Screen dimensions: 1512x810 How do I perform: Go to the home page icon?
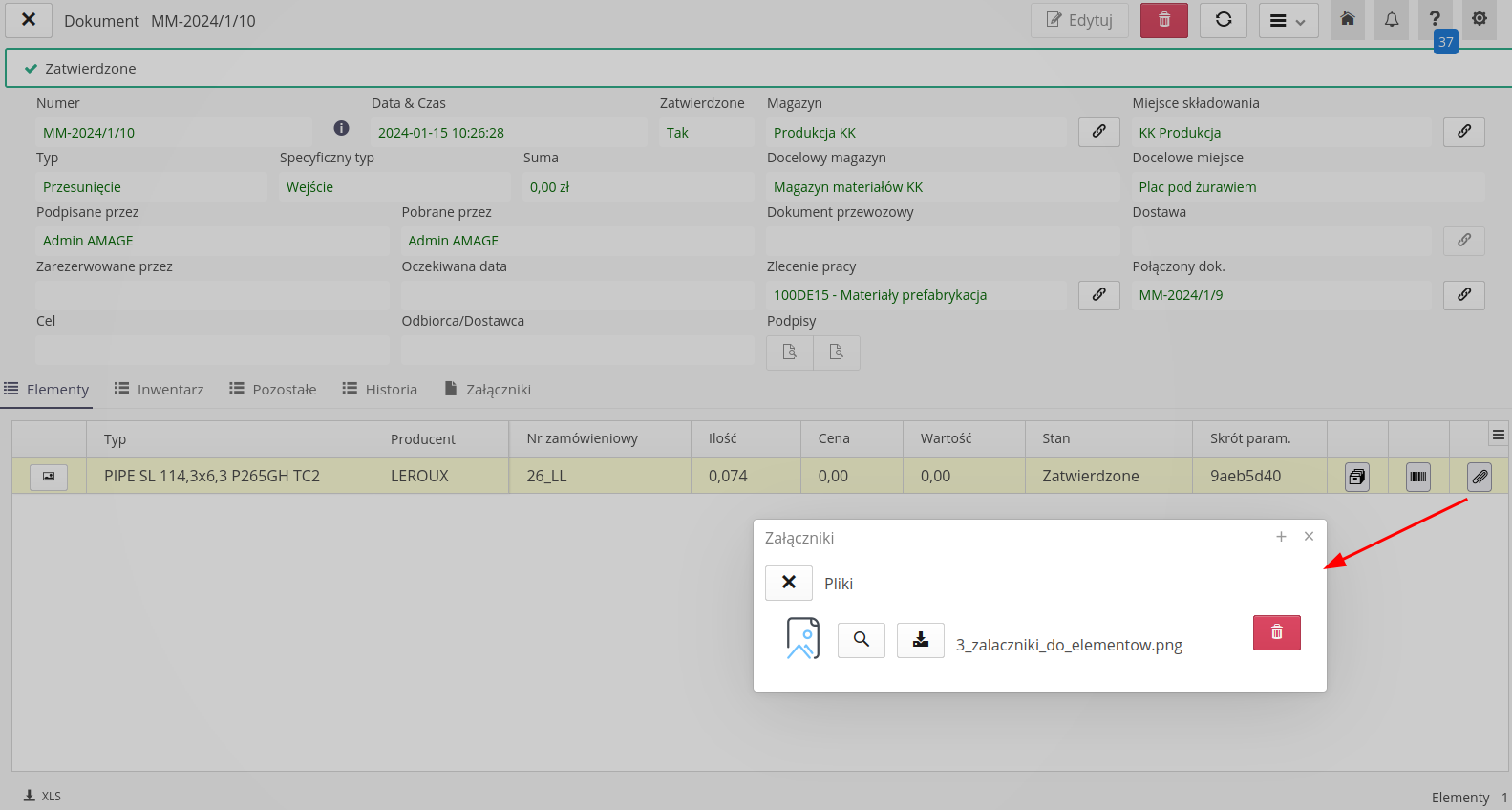pyautogui.click(x=1347, y=20)
